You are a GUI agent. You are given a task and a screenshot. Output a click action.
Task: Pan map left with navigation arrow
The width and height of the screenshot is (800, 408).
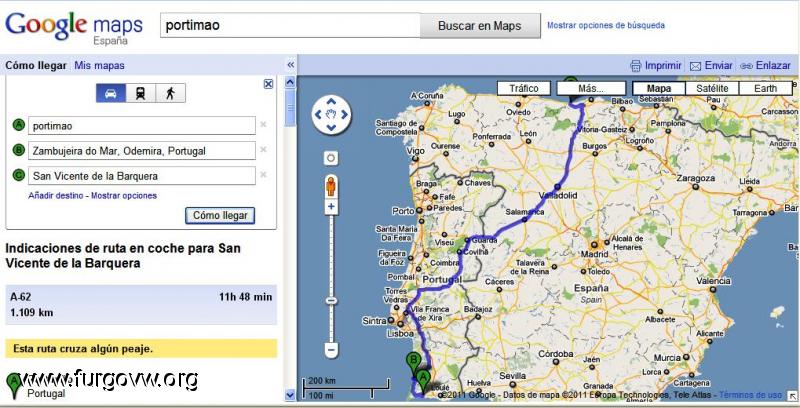click(318, 115)
